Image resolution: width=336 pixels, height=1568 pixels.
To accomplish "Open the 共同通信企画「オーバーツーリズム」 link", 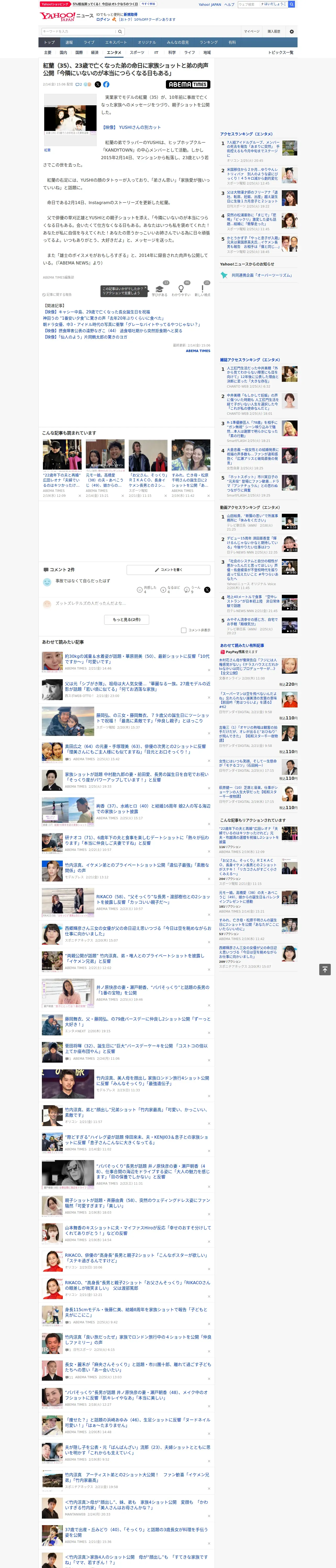I will 262,275.
